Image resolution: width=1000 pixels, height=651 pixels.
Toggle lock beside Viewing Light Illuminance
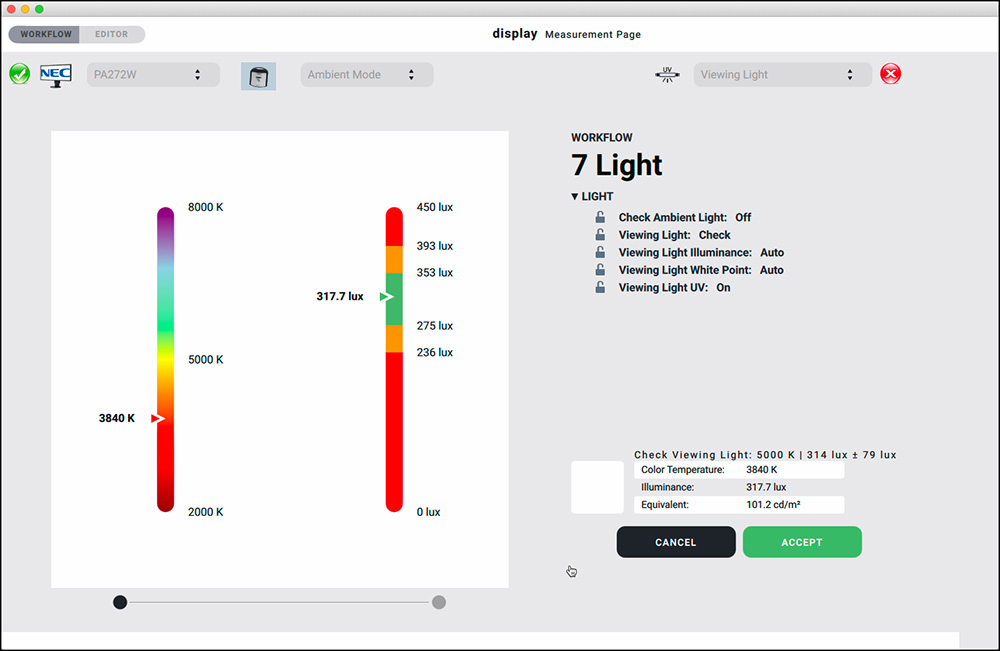pos(600,252)
